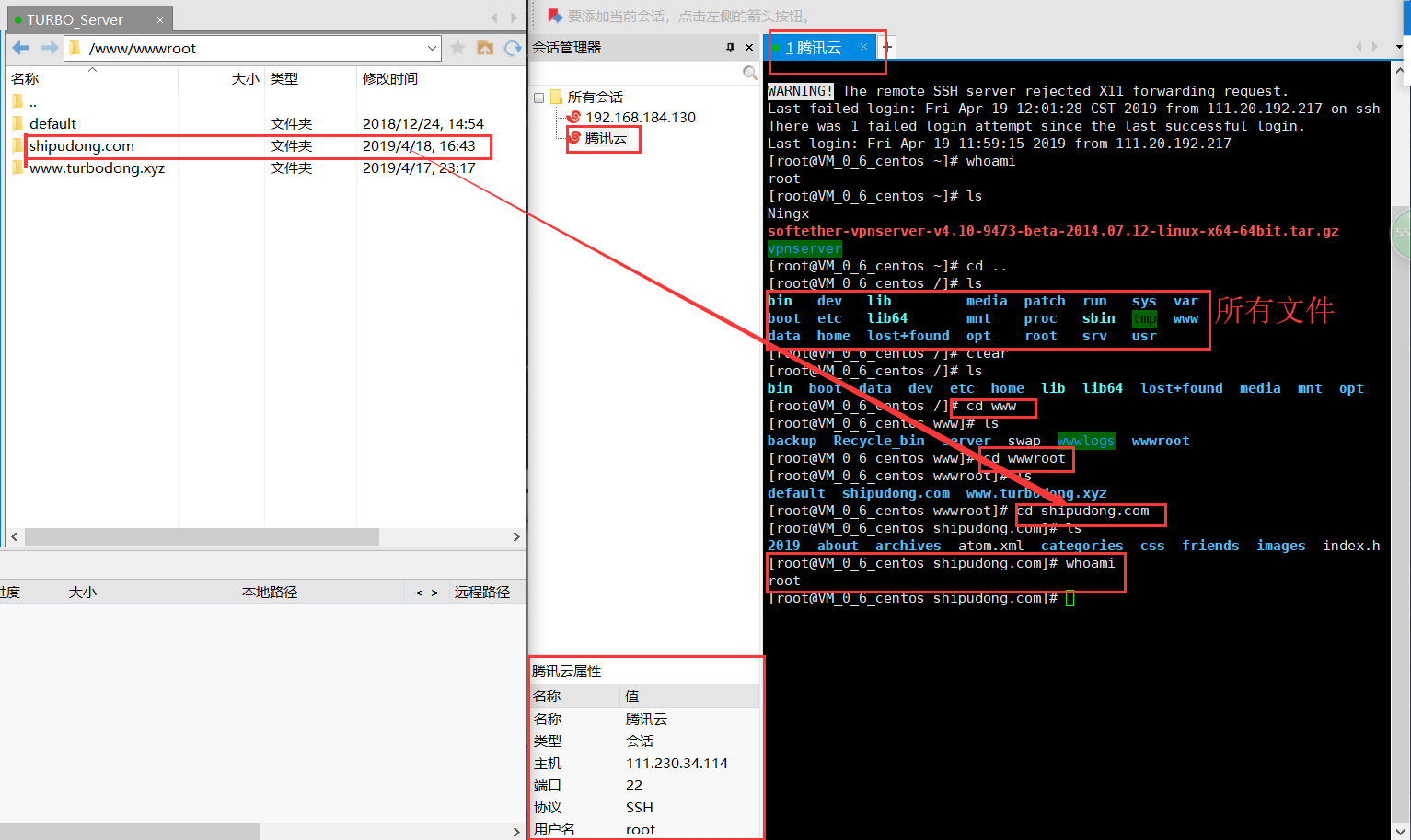Pin the 会话管理器 panel

coord(730,47)
